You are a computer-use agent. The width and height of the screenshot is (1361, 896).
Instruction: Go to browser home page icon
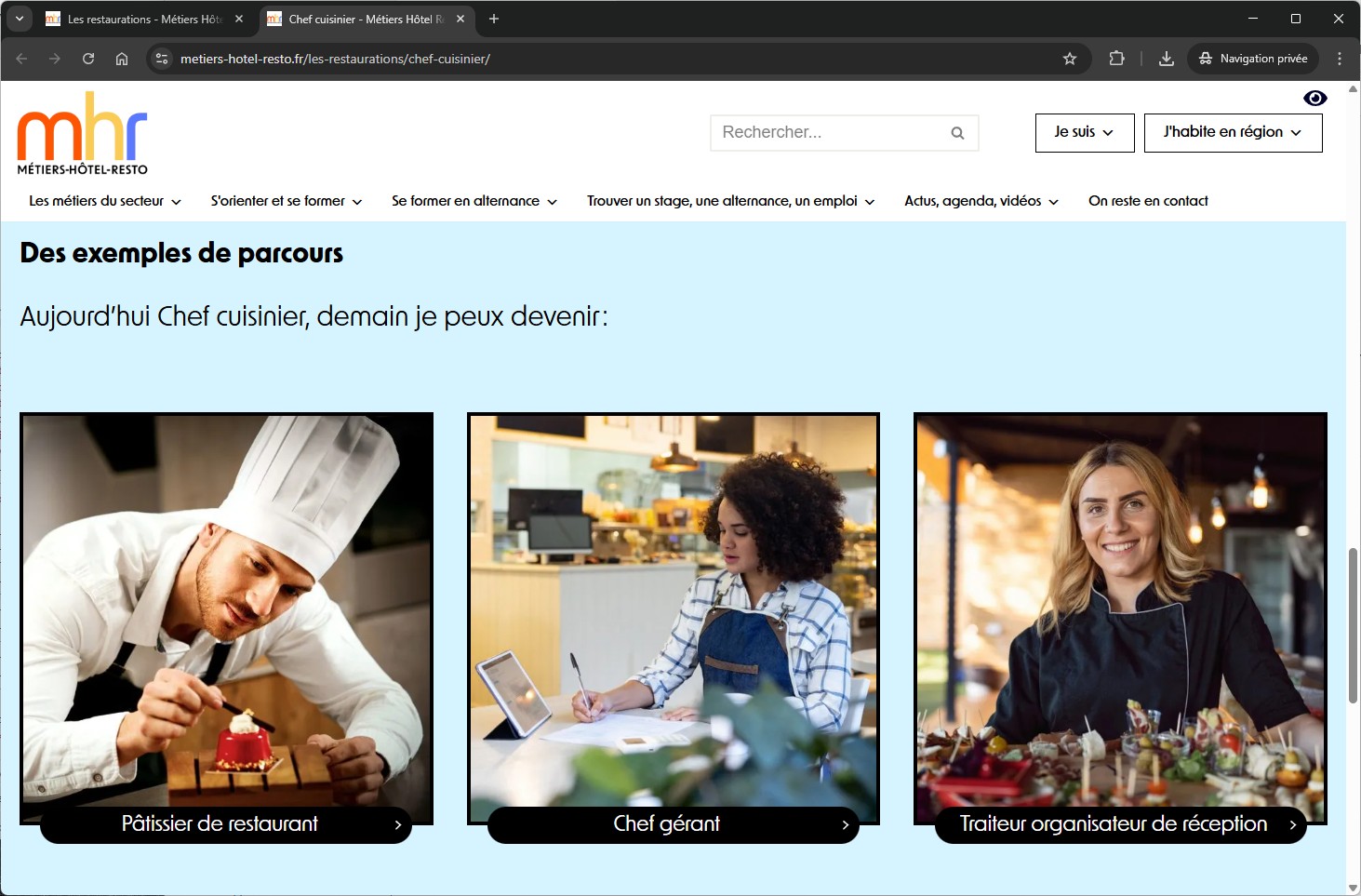pos(122,59)
